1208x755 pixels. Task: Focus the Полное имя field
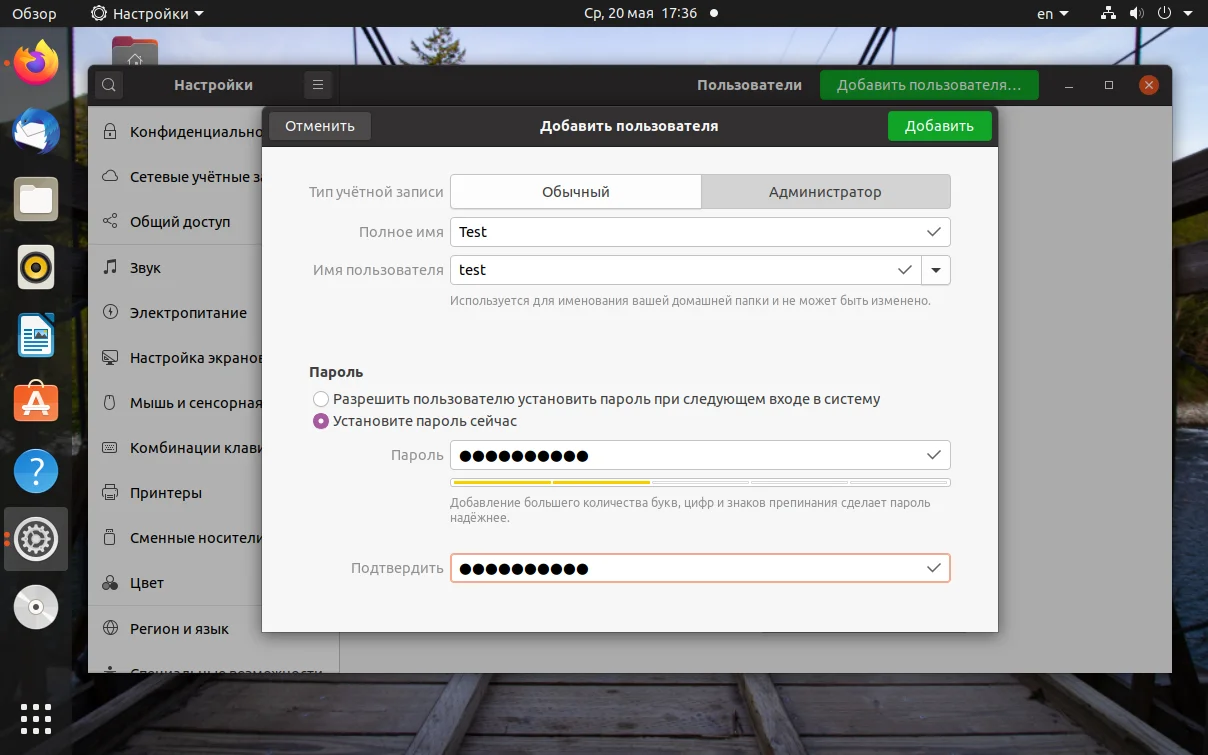(700, 232)
